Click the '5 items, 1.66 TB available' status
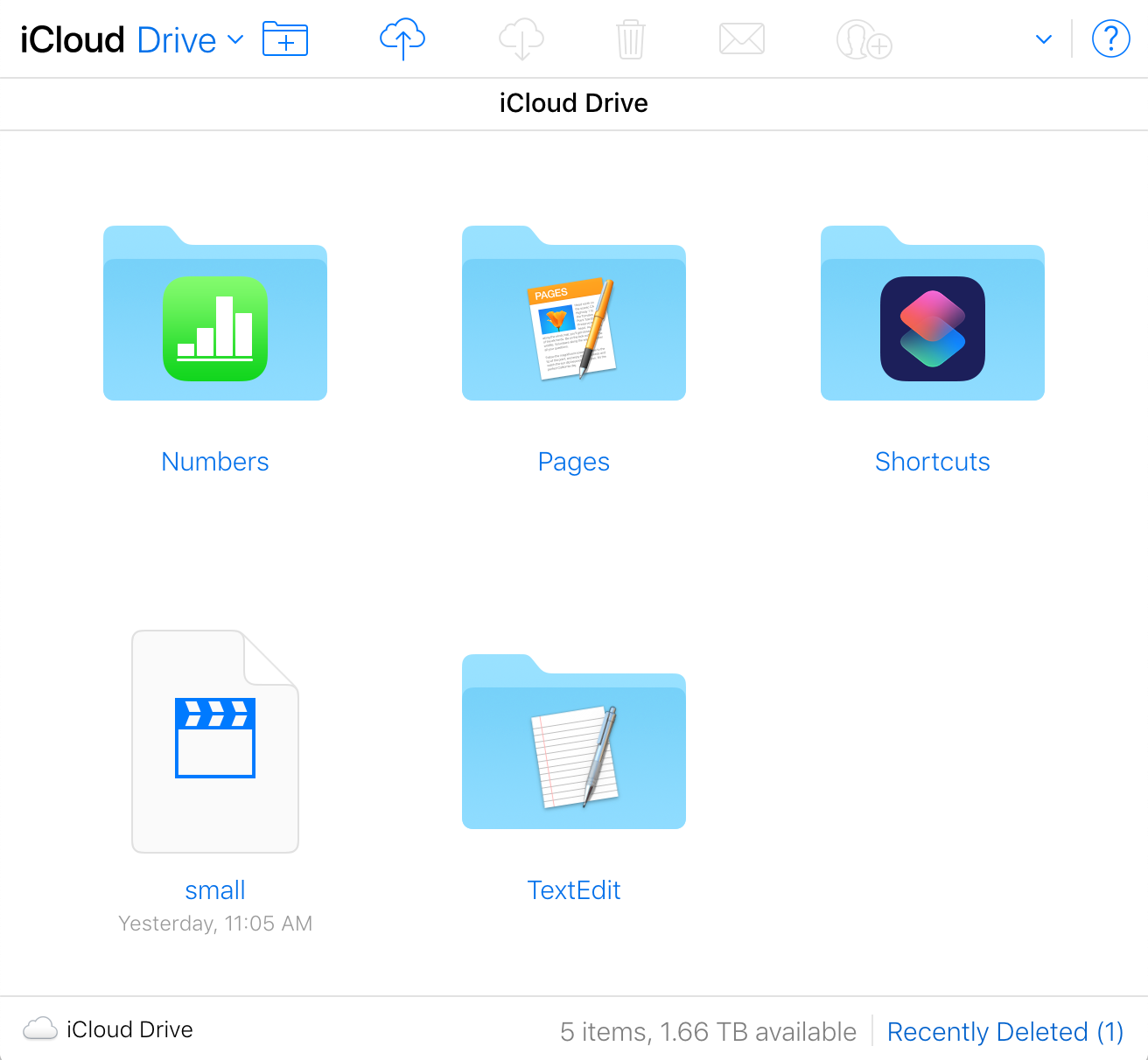 pyautogui.click(x=708, y=1032)
